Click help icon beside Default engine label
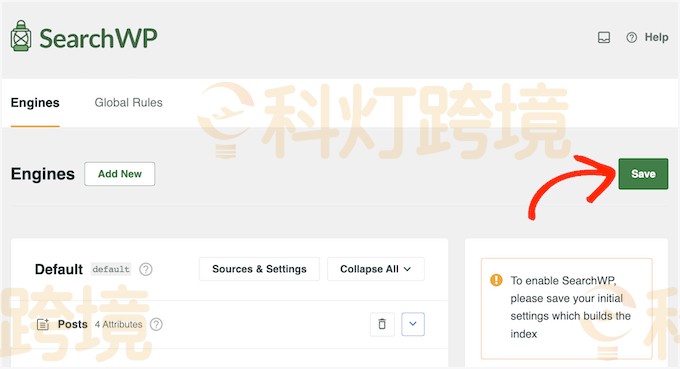 [146, 269]
